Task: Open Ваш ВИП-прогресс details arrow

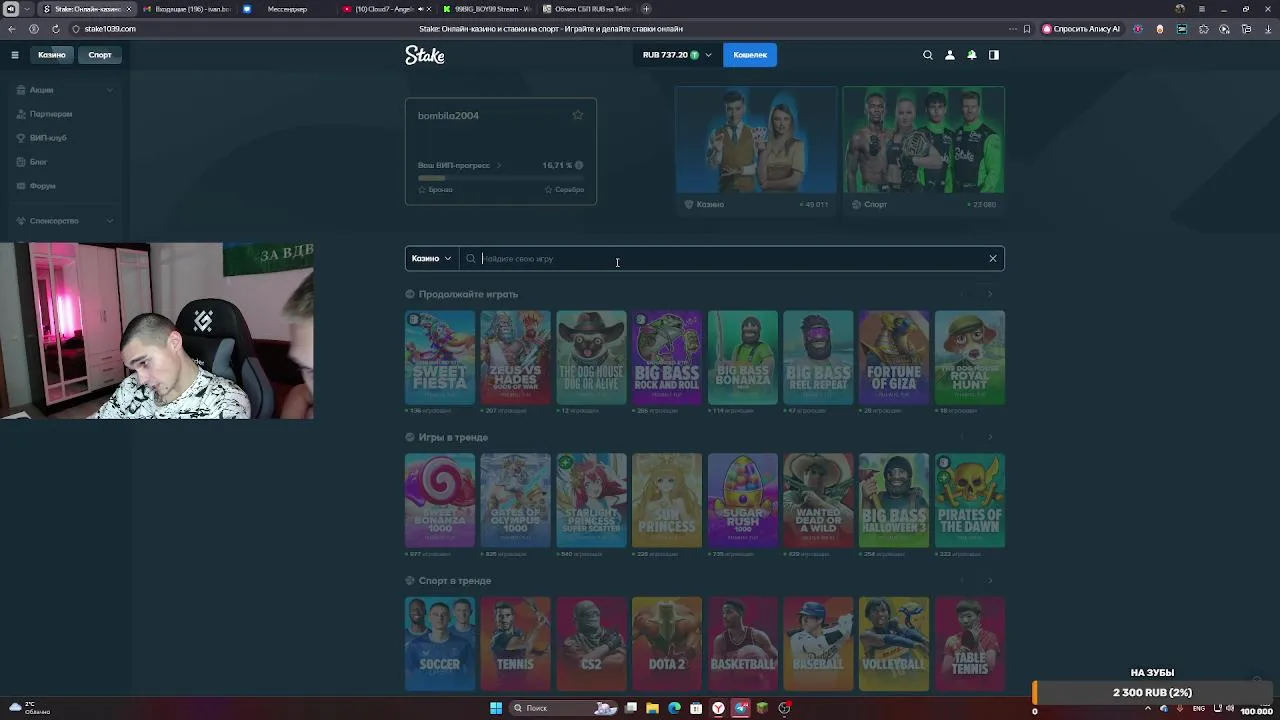Action: coord(499,166)
